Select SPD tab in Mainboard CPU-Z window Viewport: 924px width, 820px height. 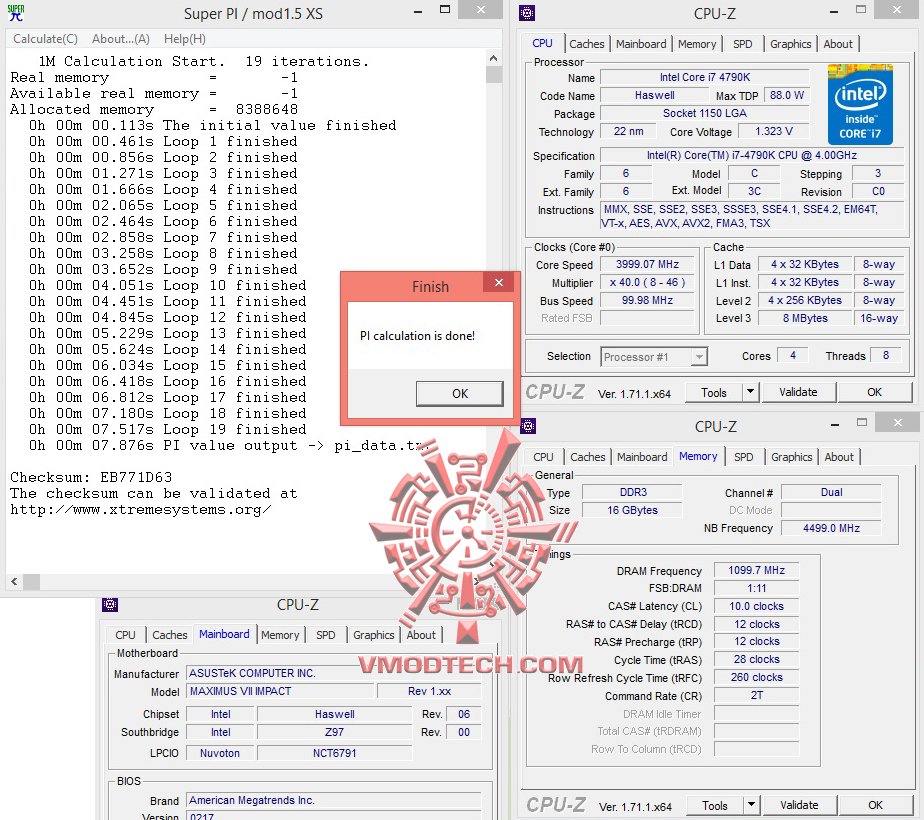(325, 636)
